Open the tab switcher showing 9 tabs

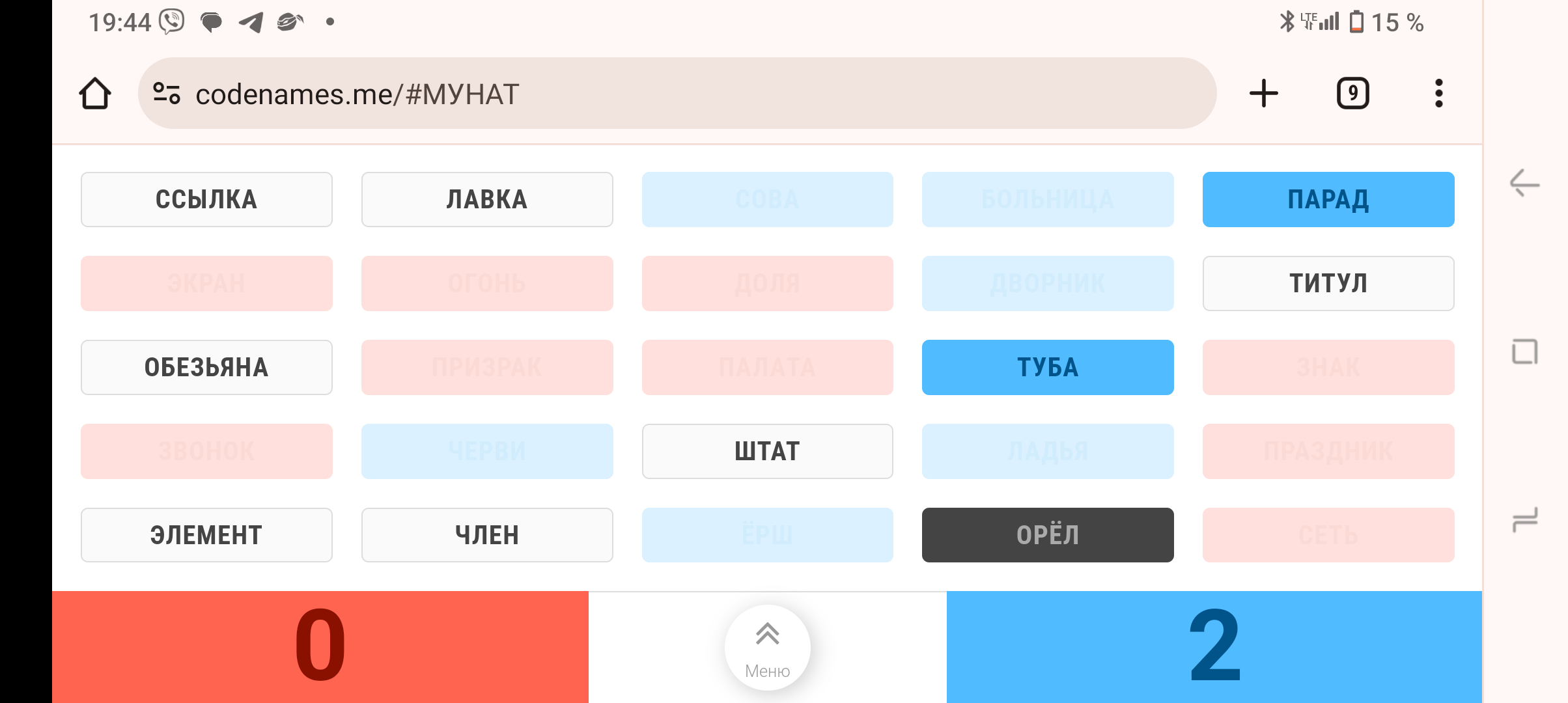tap(1352, 94)
